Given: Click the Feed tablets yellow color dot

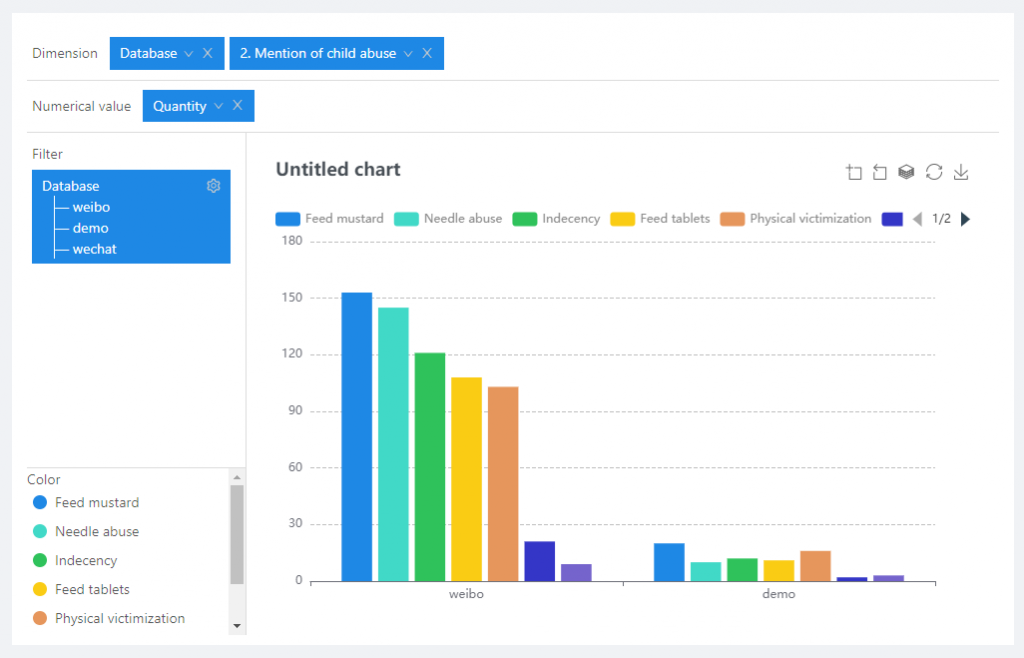Looking at the screenshot, I should coord(40,590).
